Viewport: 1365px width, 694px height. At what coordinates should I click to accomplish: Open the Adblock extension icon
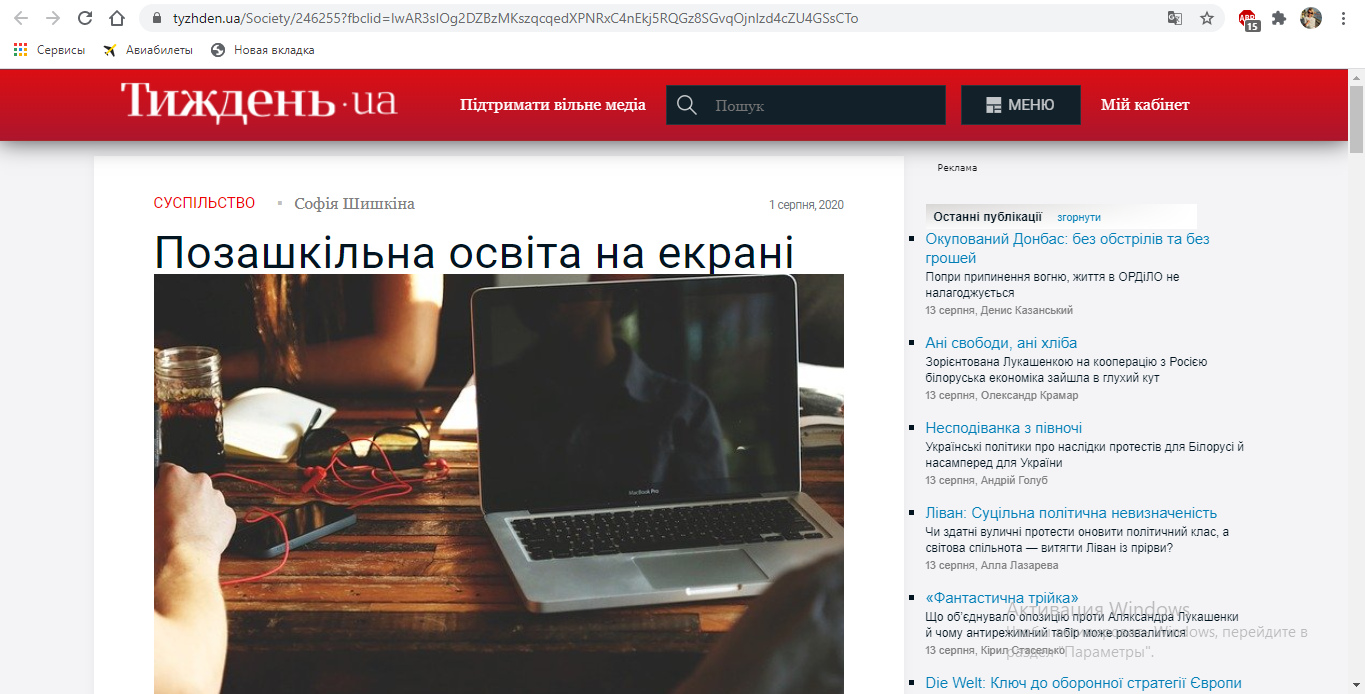point(1248,19)
